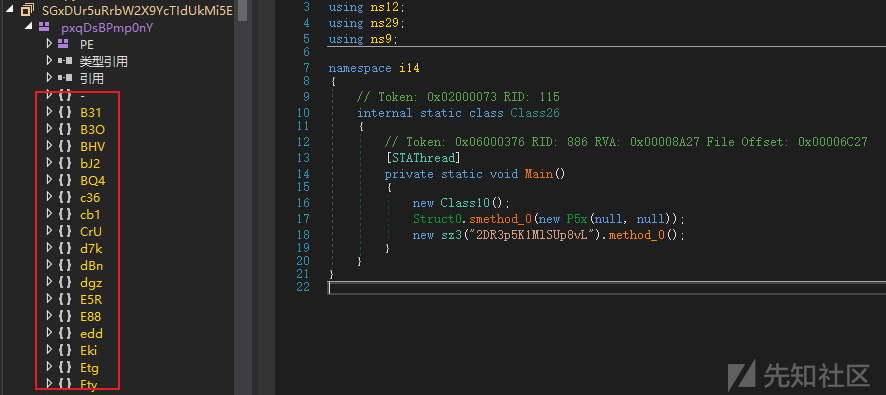886x395 pixels.
Task: Select the cb1 namespace row
Action: [x=90, y=214]
